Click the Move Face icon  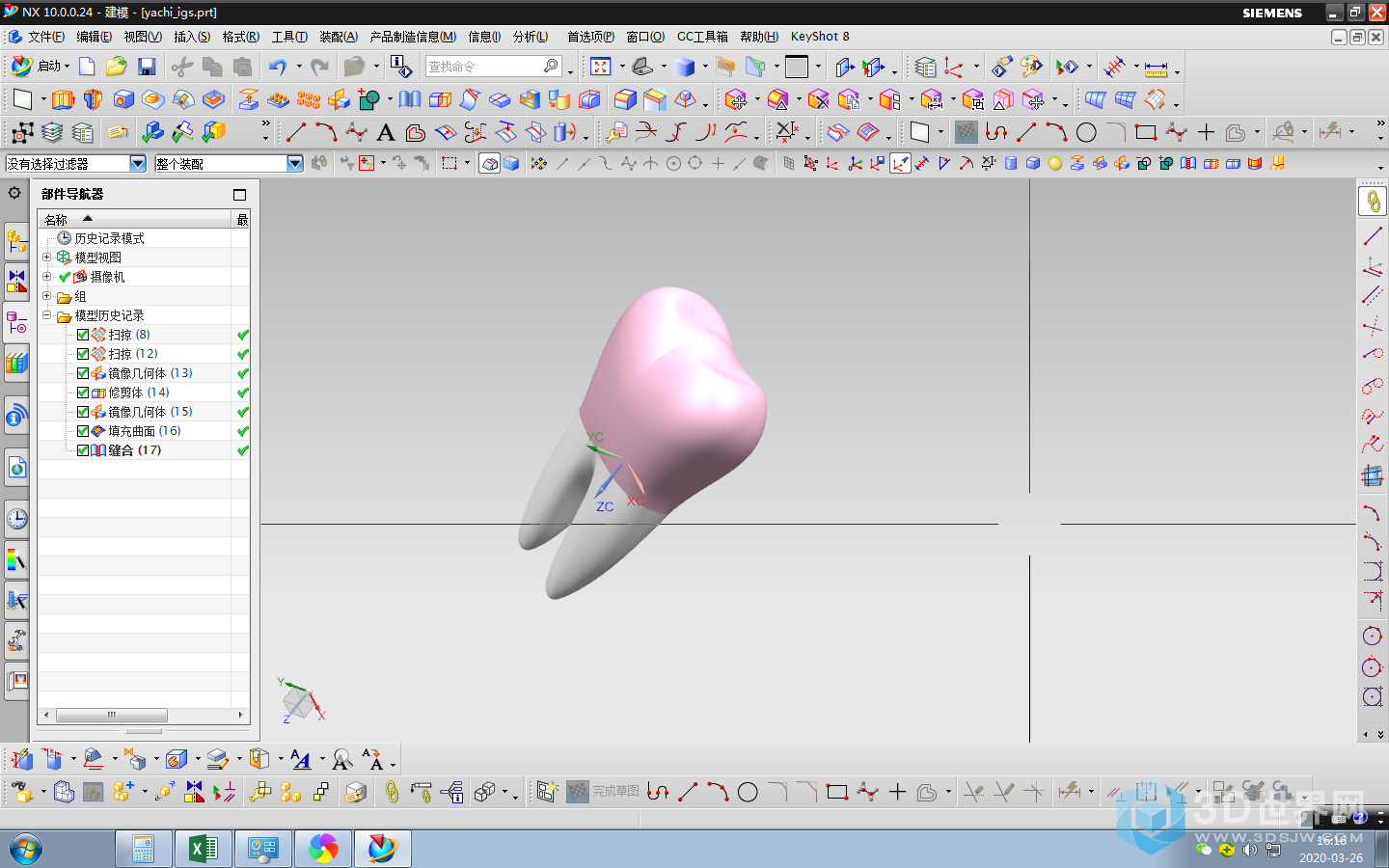(736, 99)
